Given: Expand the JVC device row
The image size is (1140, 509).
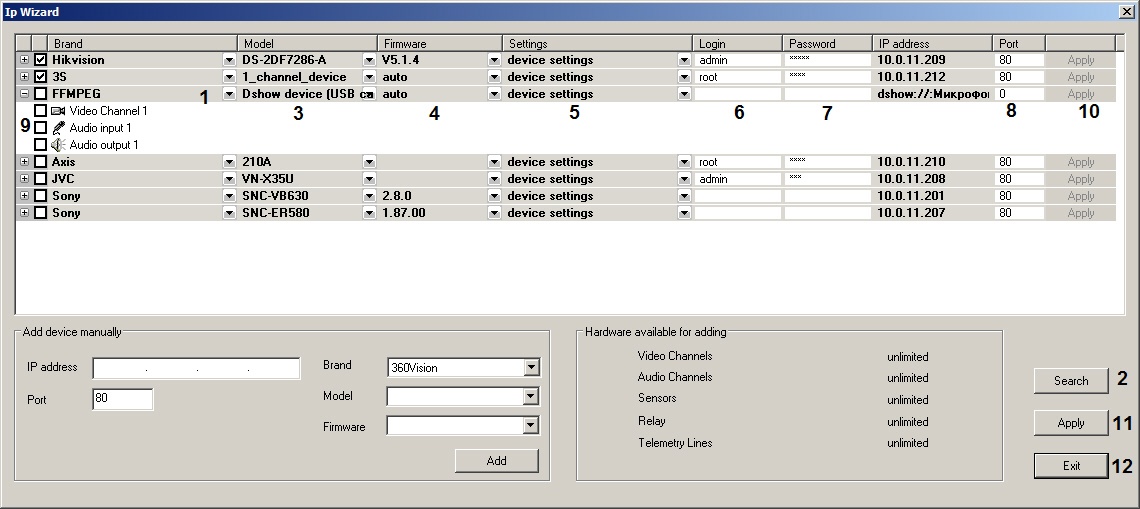Looking at the screenshot, I should pos(24,179).
